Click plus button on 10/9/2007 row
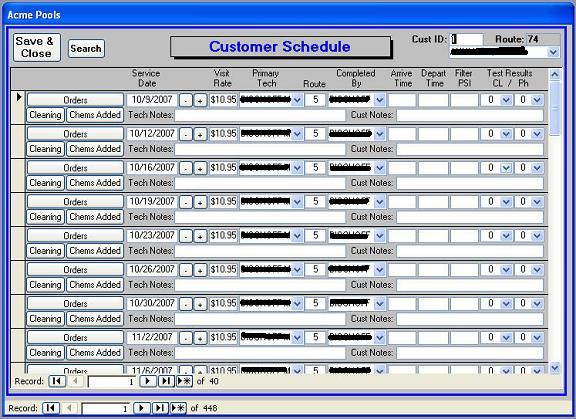Viewport: 576px width, 419px height. tap(200, 100)
